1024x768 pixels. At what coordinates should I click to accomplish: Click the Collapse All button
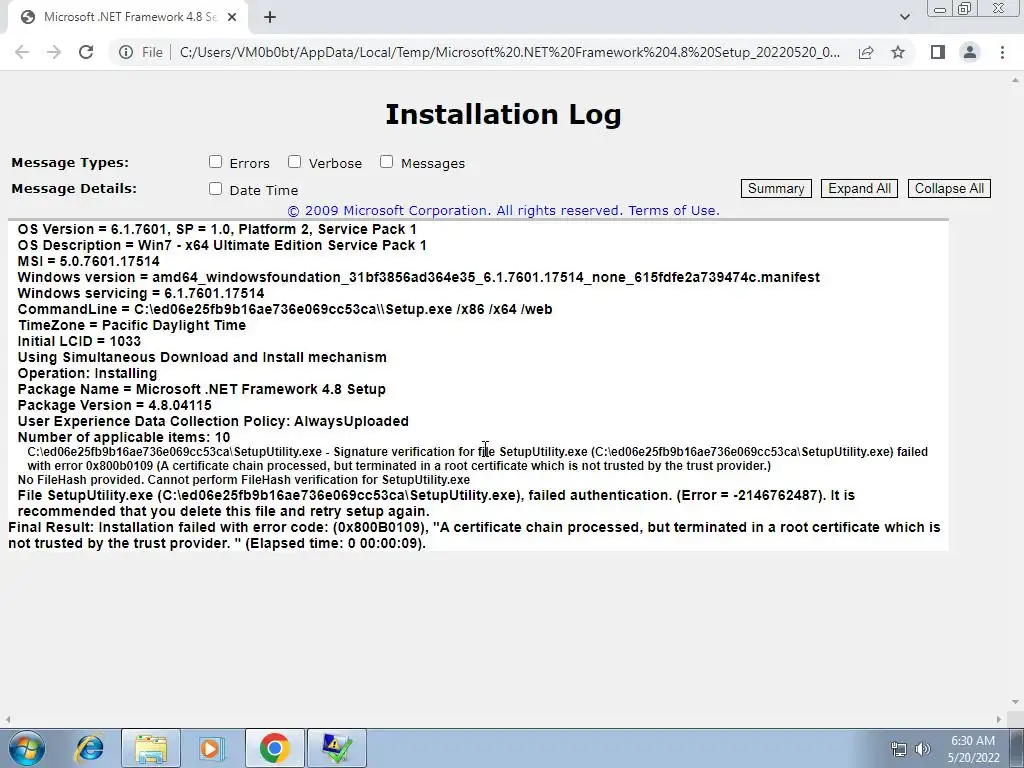click(x=949, y=188)
